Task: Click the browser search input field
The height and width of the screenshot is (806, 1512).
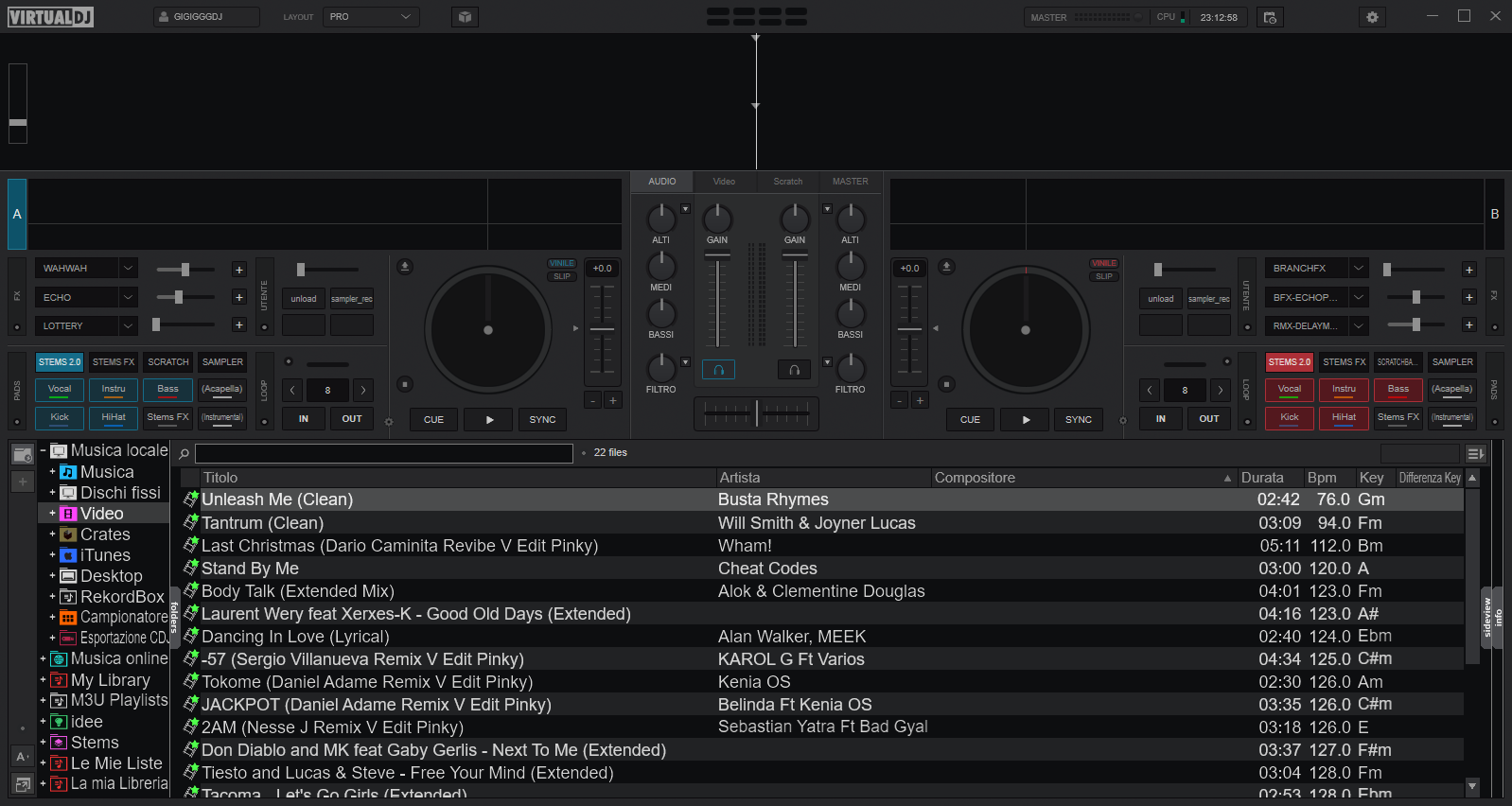Action: pos(384,453)
